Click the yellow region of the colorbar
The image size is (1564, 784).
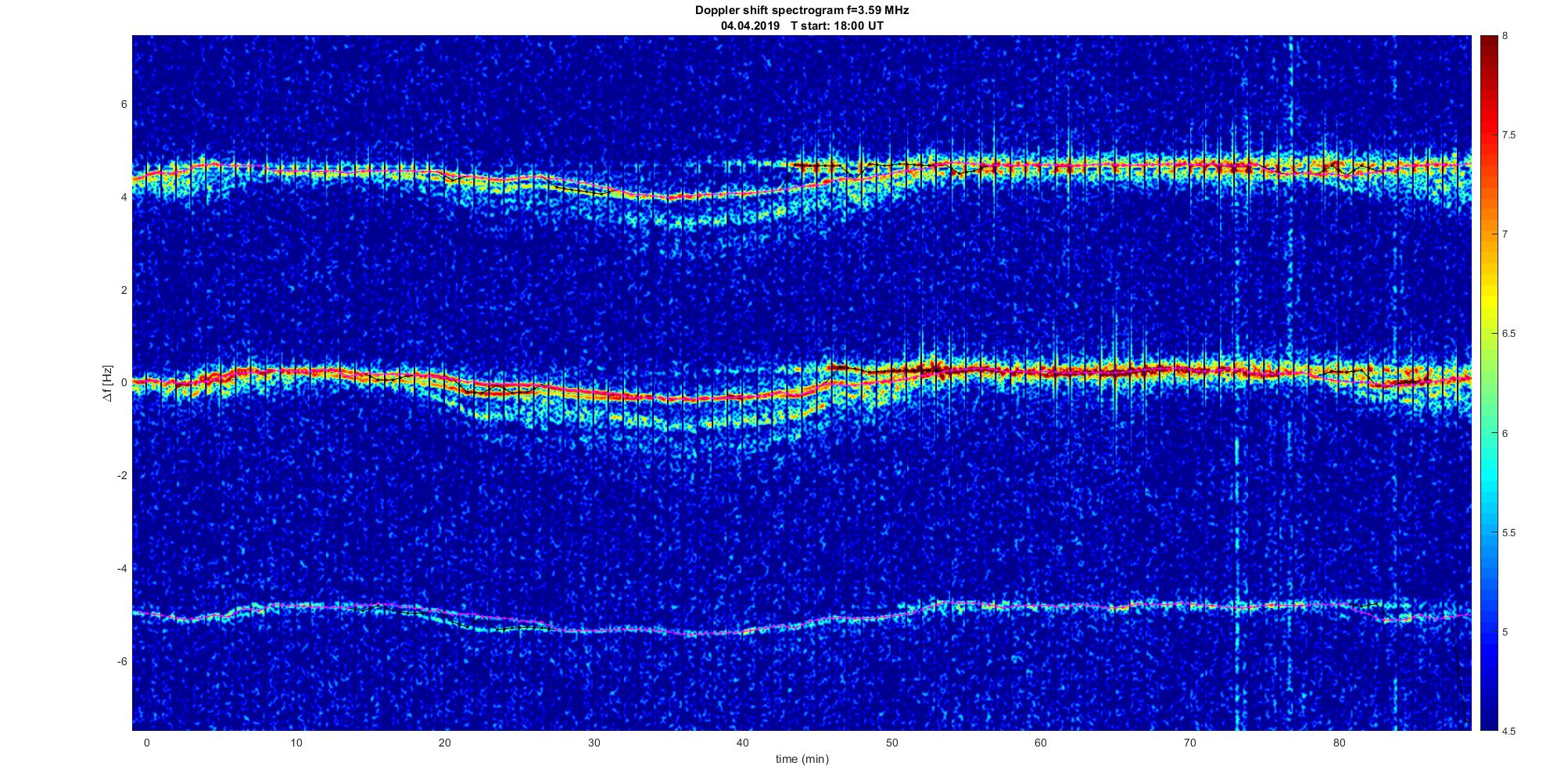pos(1489,301)
